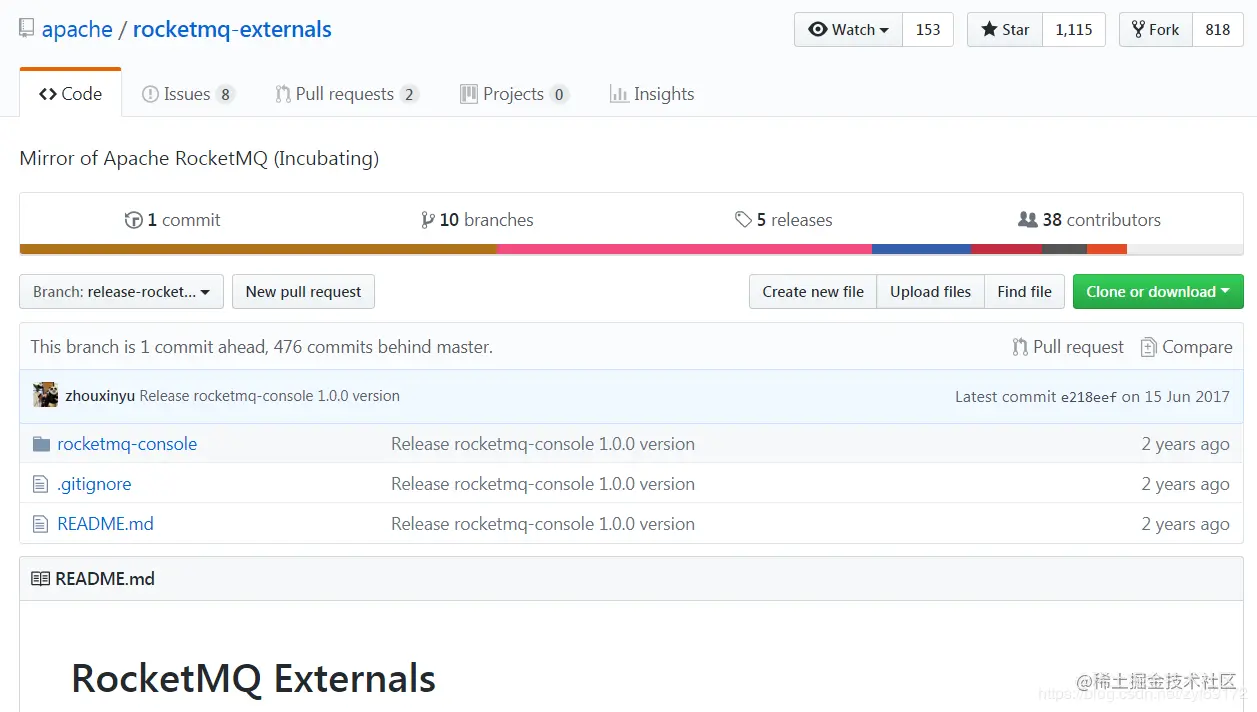
Task: Click the commit history clock icon
Action: click(133, 220)
